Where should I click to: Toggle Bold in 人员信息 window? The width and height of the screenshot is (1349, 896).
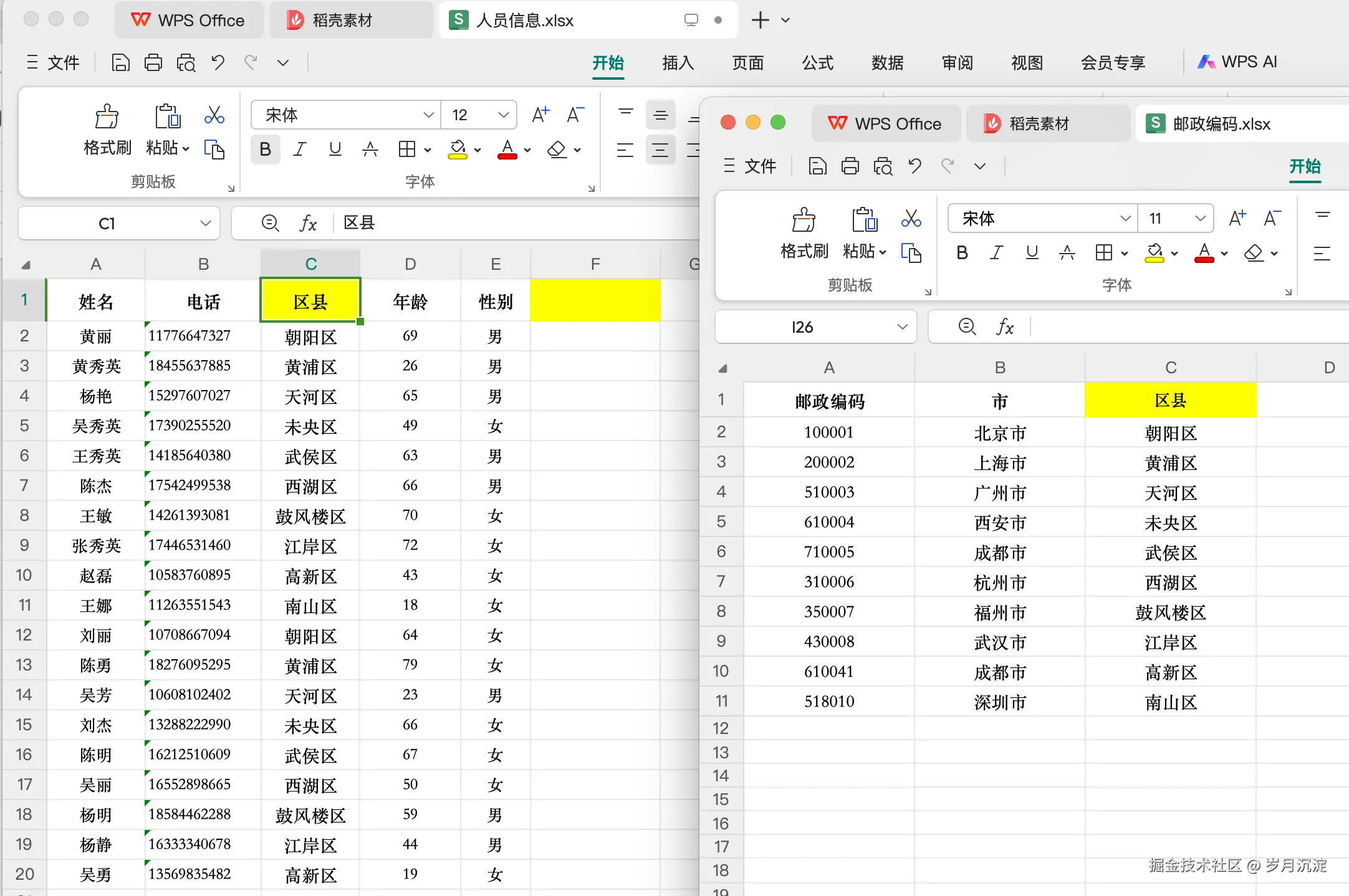pos(265,150)
